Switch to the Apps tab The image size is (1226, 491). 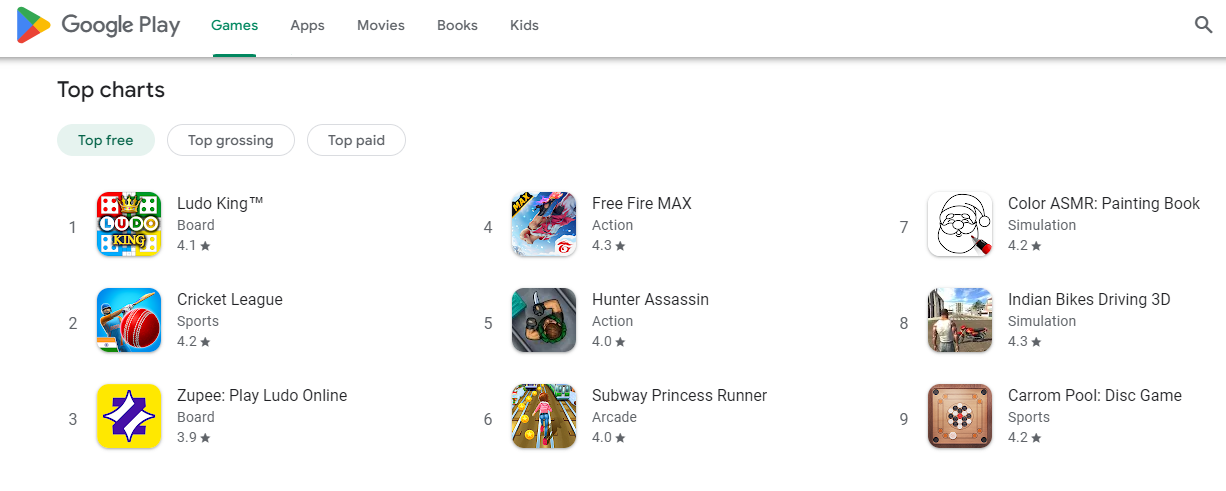coord(307,26)
